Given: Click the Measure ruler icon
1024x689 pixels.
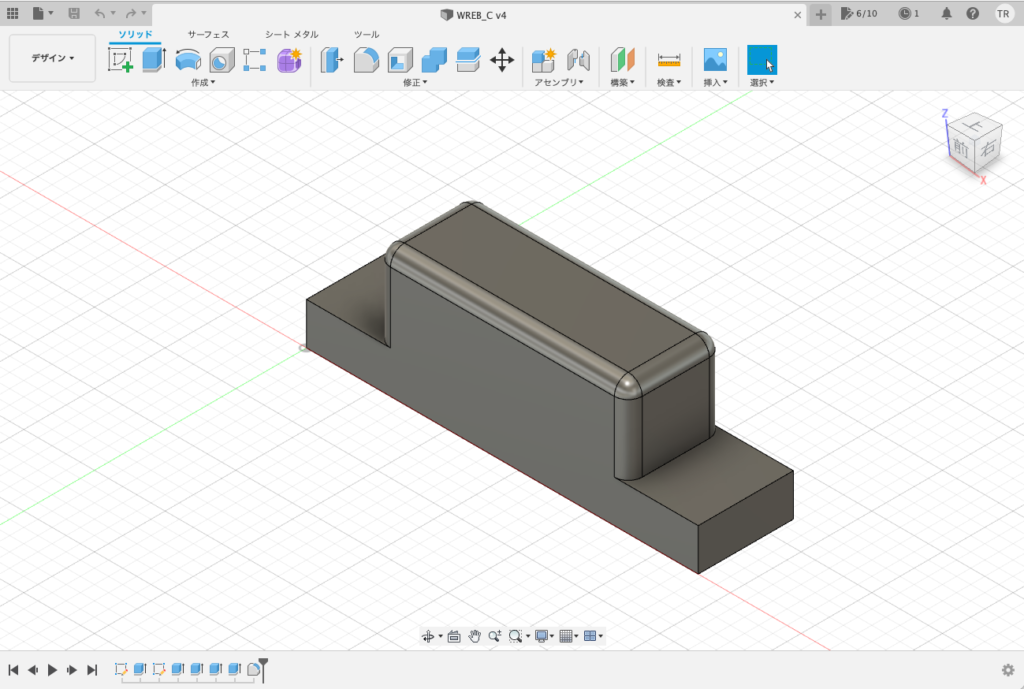Looking at the screenshot, I should click(x=669, y=60).
